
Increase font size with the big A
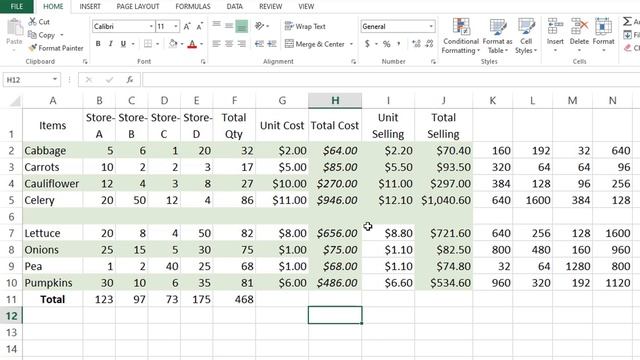[187, 27]
